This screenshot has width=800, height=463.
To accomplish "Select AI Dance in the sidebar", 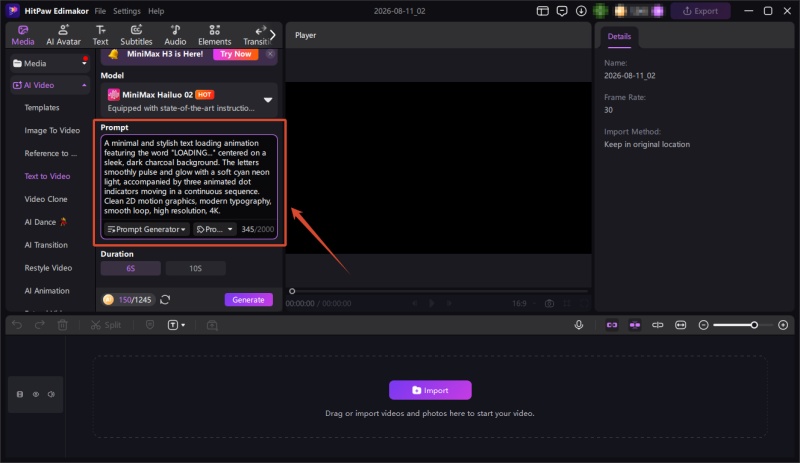I will [45, 222].
